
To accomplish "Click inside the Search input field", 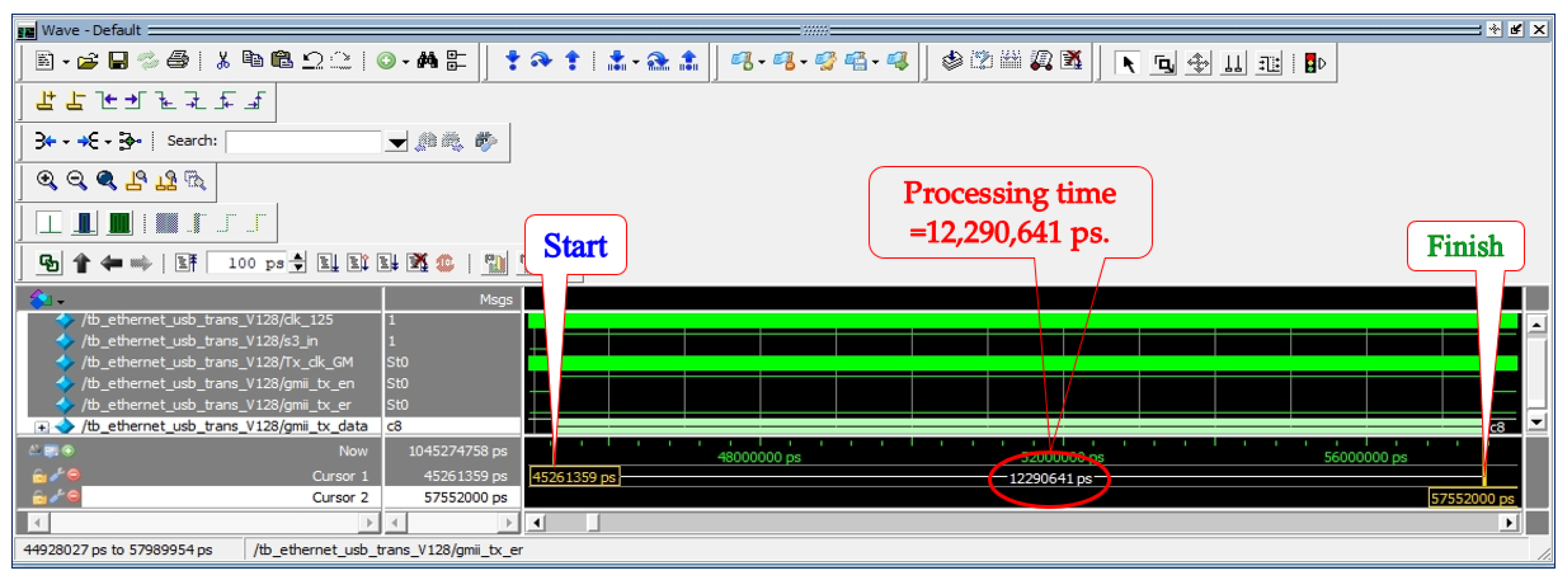I will pyautogui.click(x=303, y=142).
